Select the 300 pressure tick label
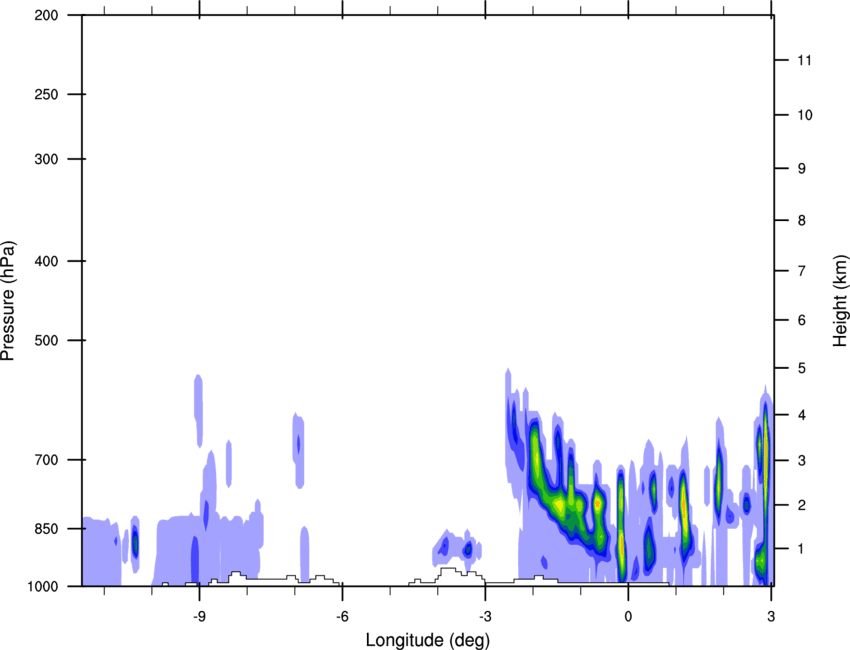This screenshot has height=650, width=850. click(x=47, y=159)
